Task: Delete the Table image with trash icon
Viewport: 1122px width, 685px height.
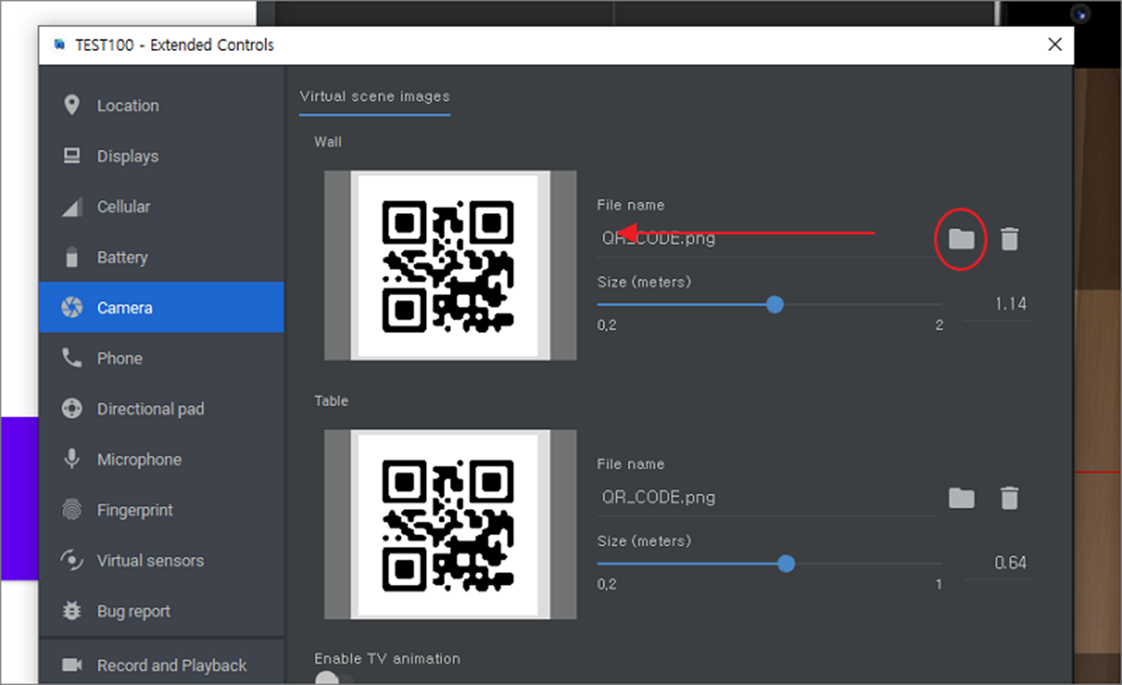Action: [x=1009, y=498]
